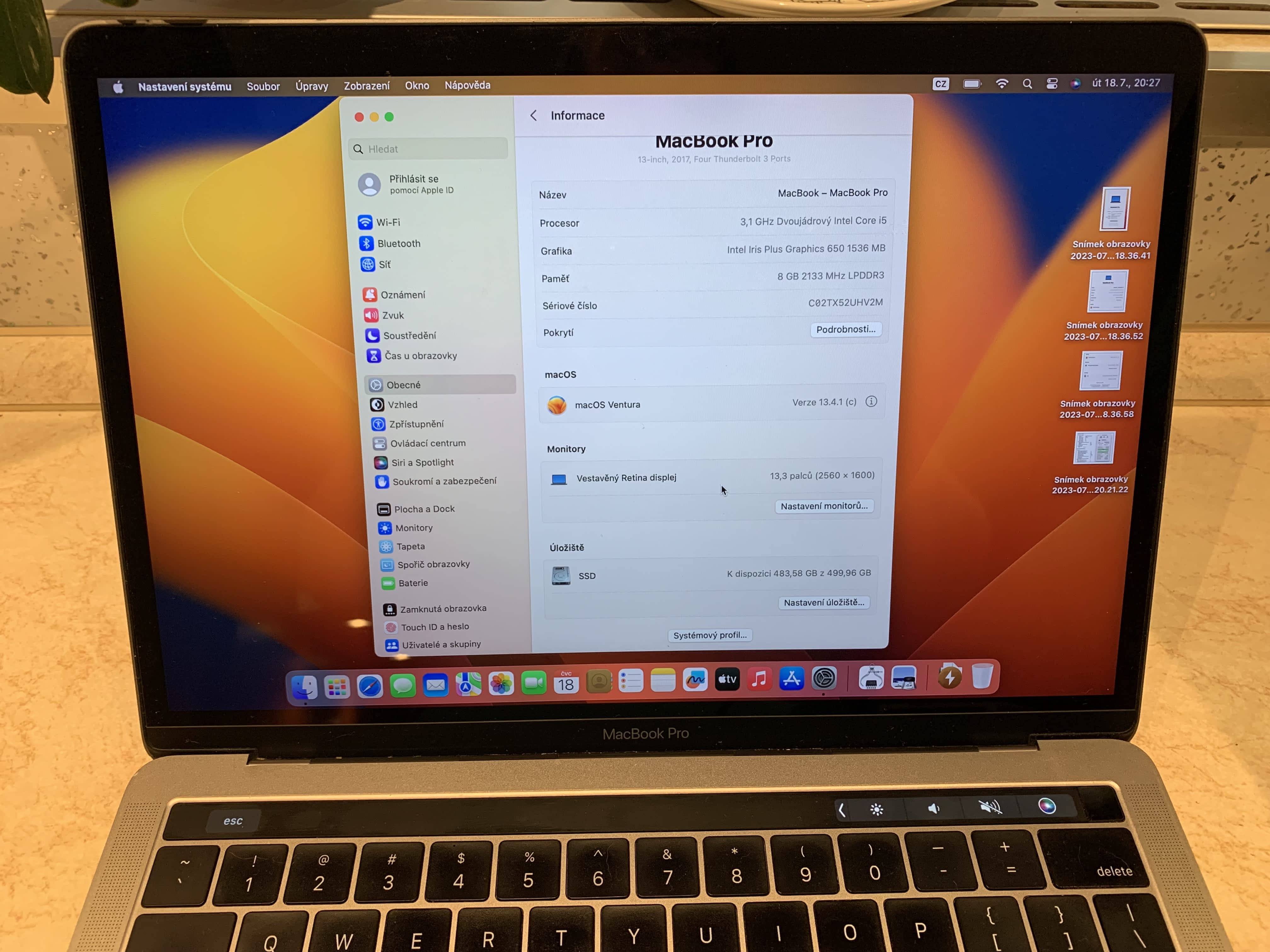Click the Podrobnosti… coverage button
The width and height of the screenshot is (1270, 952).
(846, 329)
